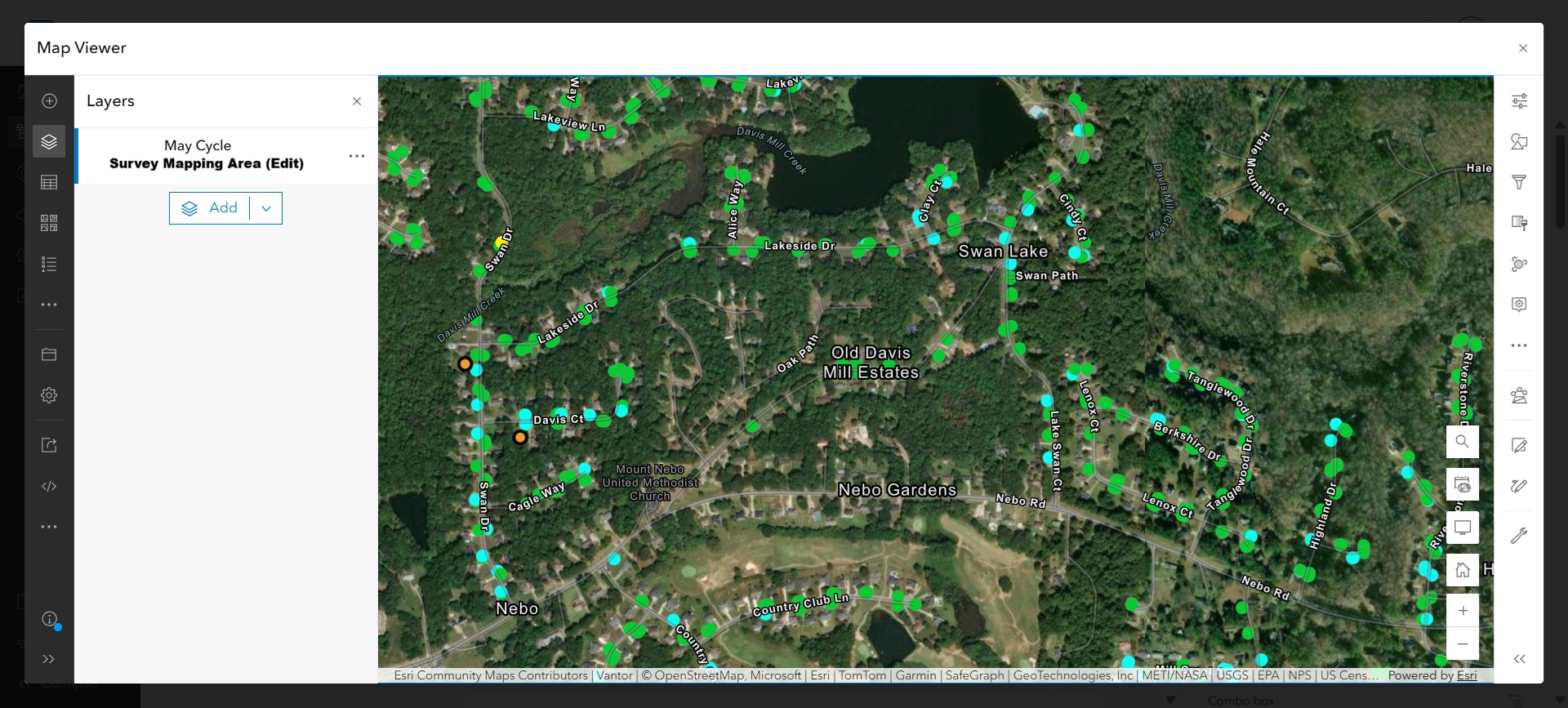This screenshot has width=1568, height=708.
Task: Click the time/calendar map widget
Action: coord(1463,484)
